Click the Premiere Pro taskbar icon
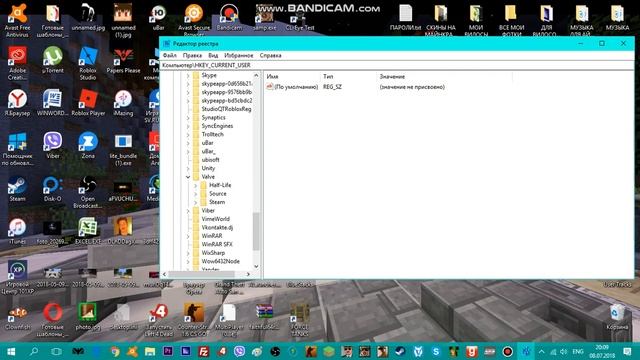 (x=168, y=351)
